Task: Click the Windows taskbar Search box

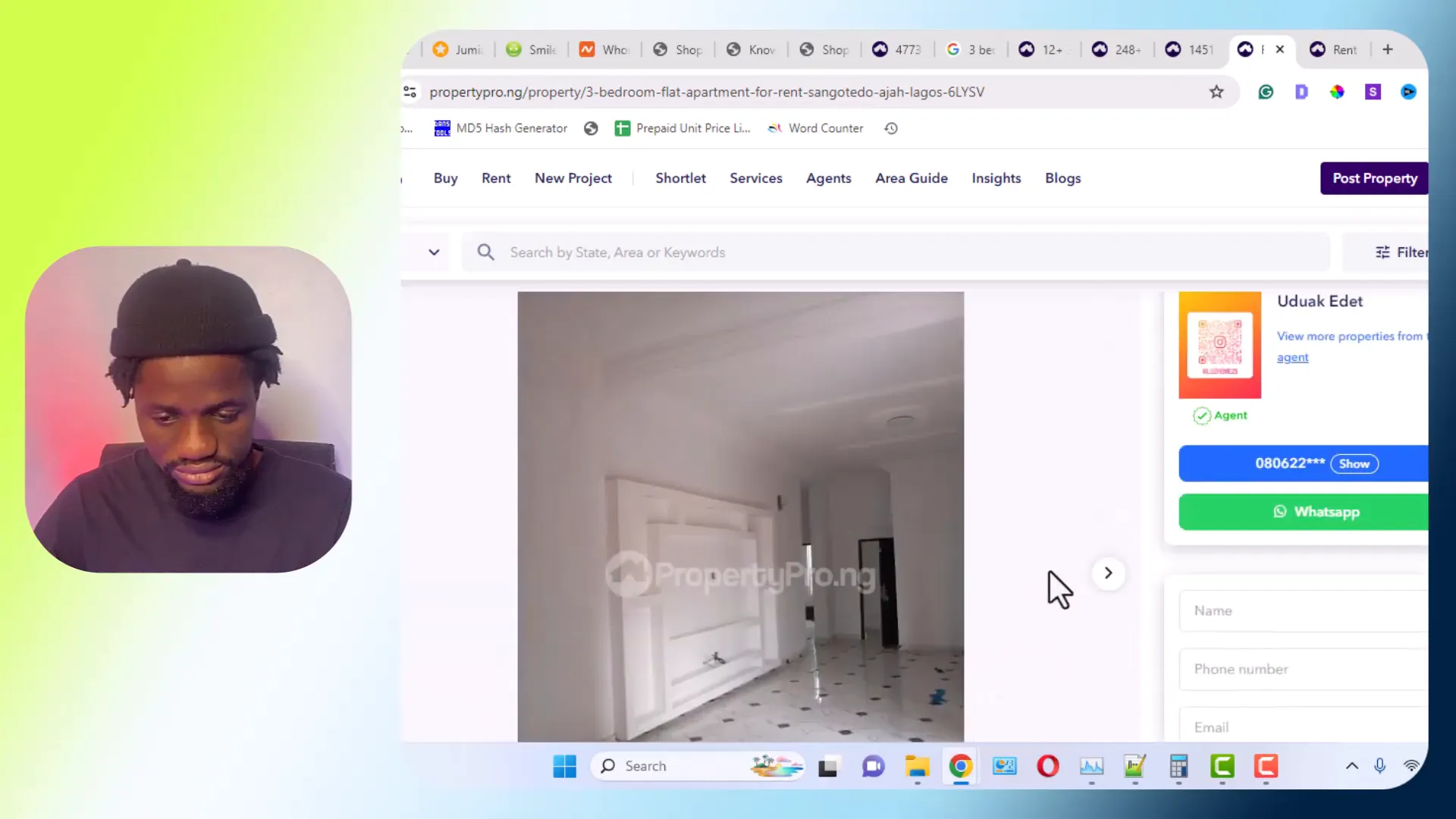Action: click(x=698, y=767)
